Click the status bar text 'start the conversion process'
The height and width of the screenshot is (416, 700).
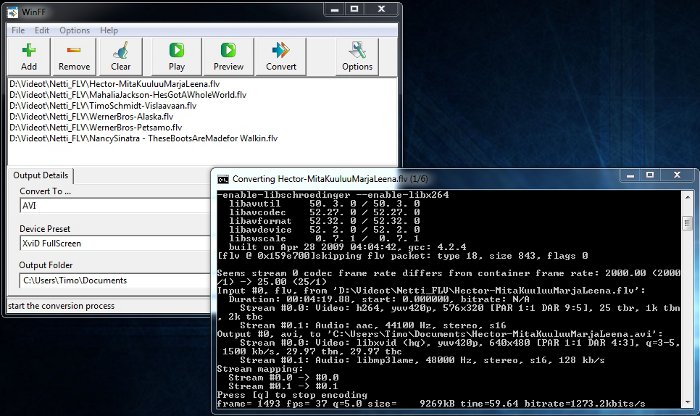61,306
